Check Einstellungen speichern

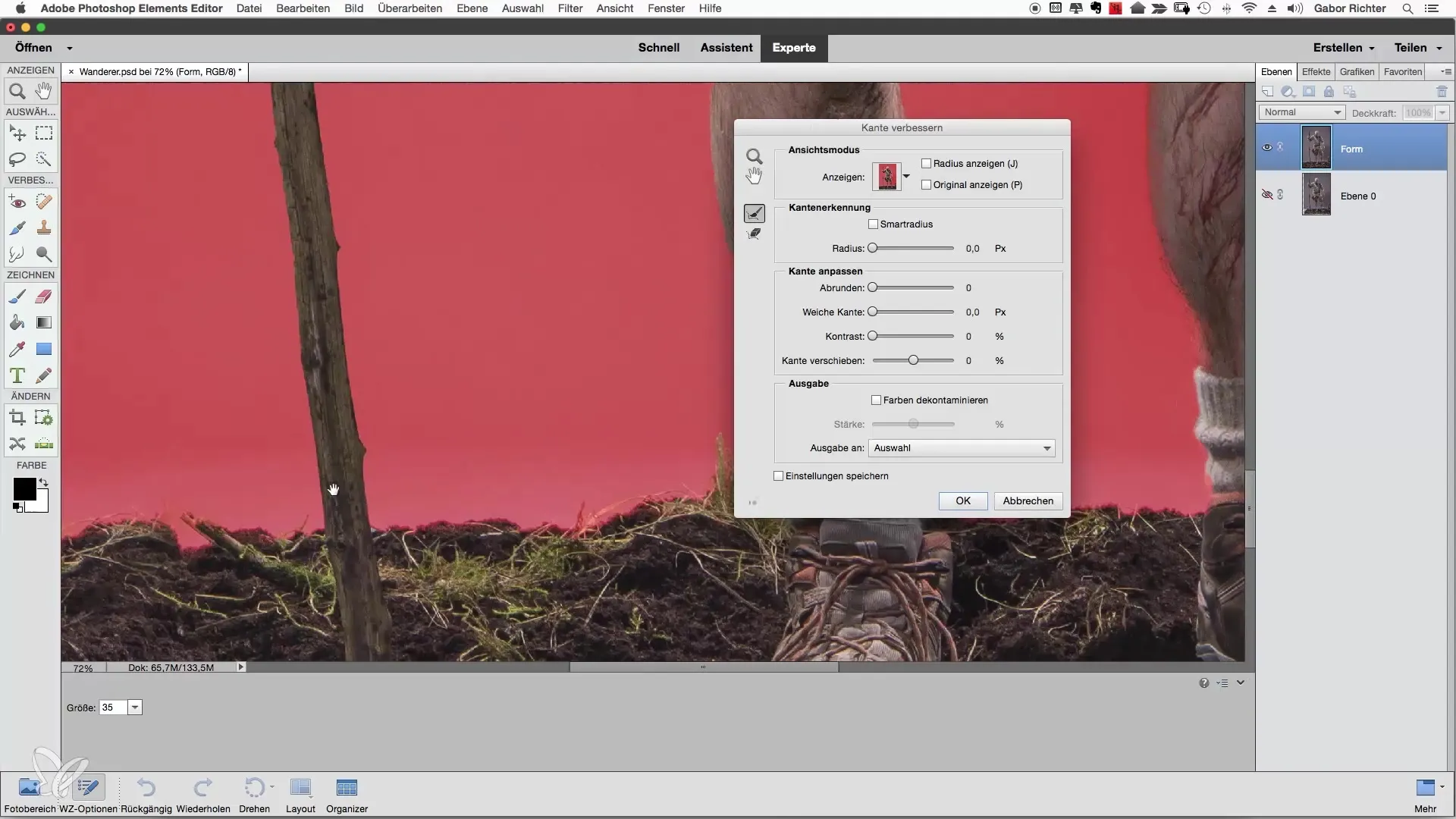[778, 476]
